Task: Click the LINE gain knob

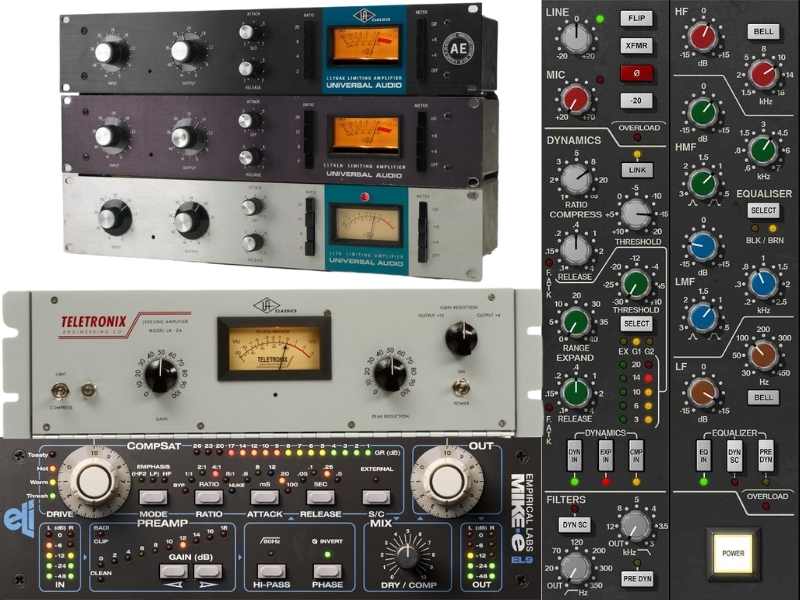Action: (577, 38)
